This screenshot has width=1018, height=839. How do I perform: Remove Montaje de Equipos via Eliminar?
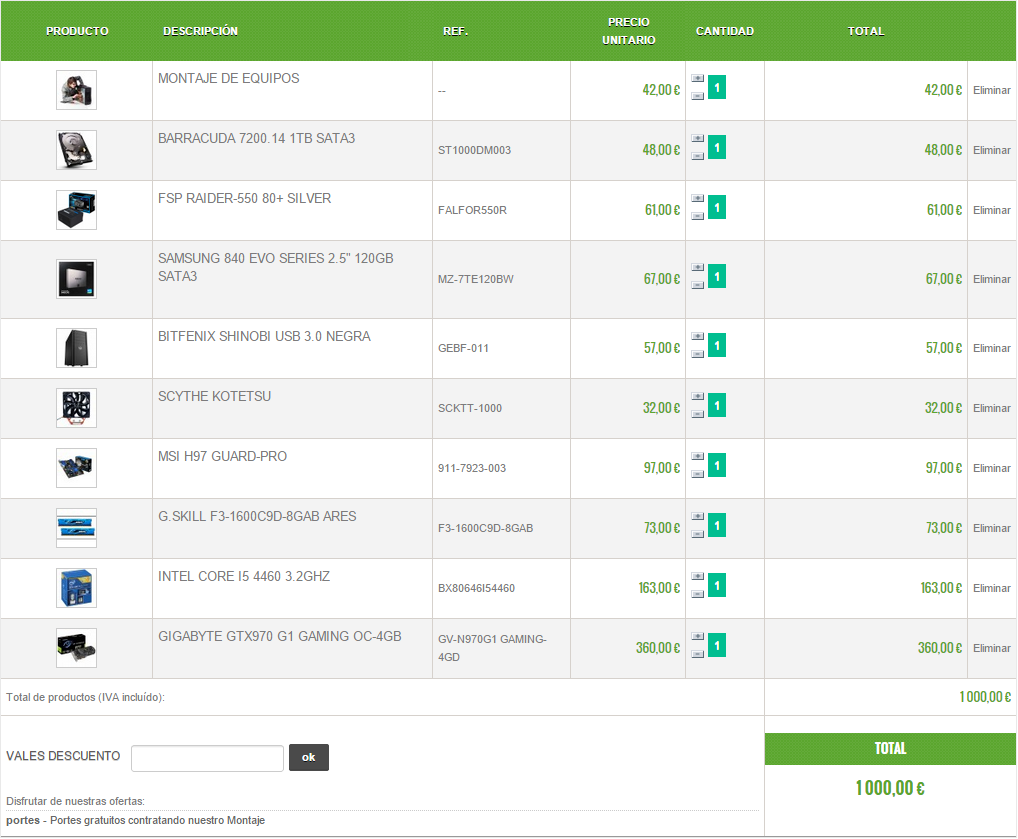(x=991, y=90)
